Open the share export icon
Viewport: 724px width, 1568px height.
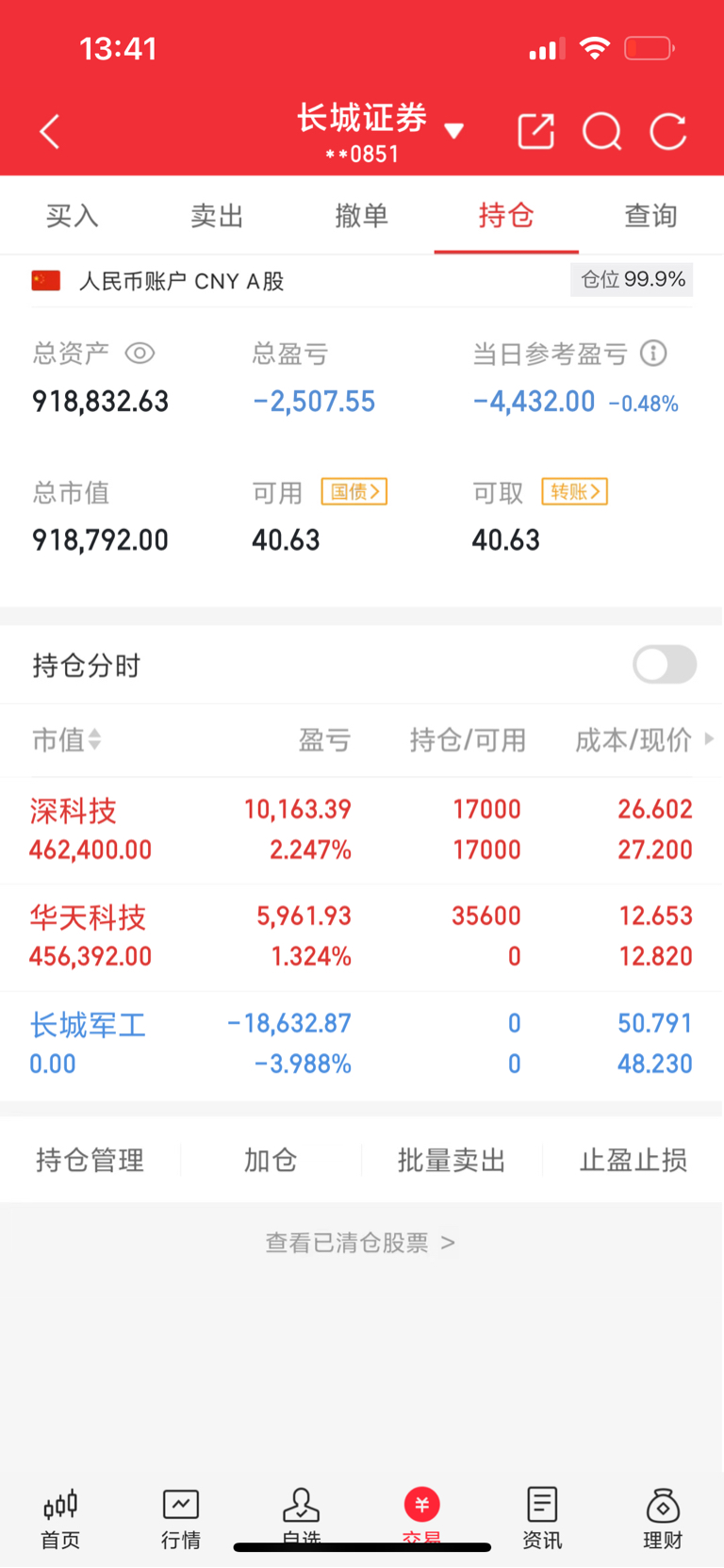(536, 131)
